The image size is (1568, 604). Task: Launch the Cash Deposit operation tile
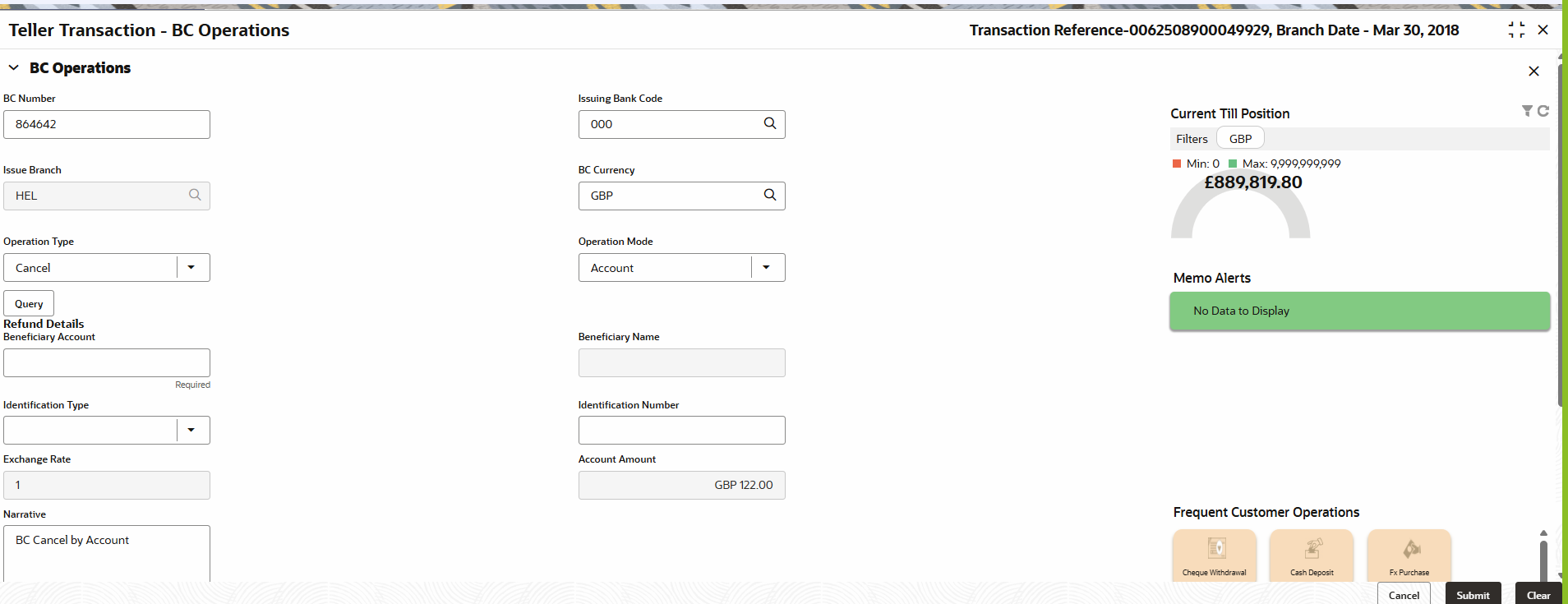coord(1312,556)
